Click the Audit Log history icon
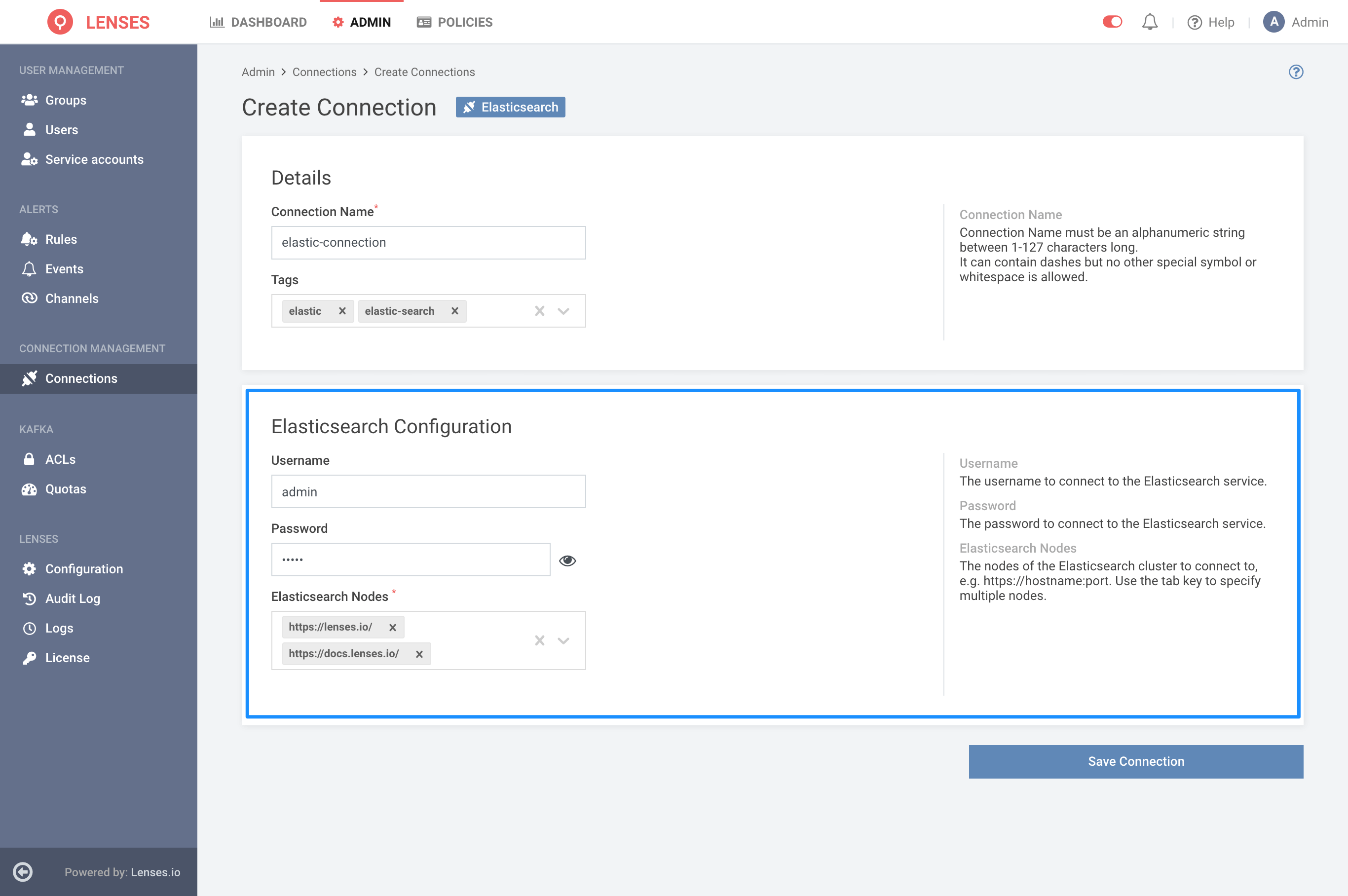 coord(29,598)
